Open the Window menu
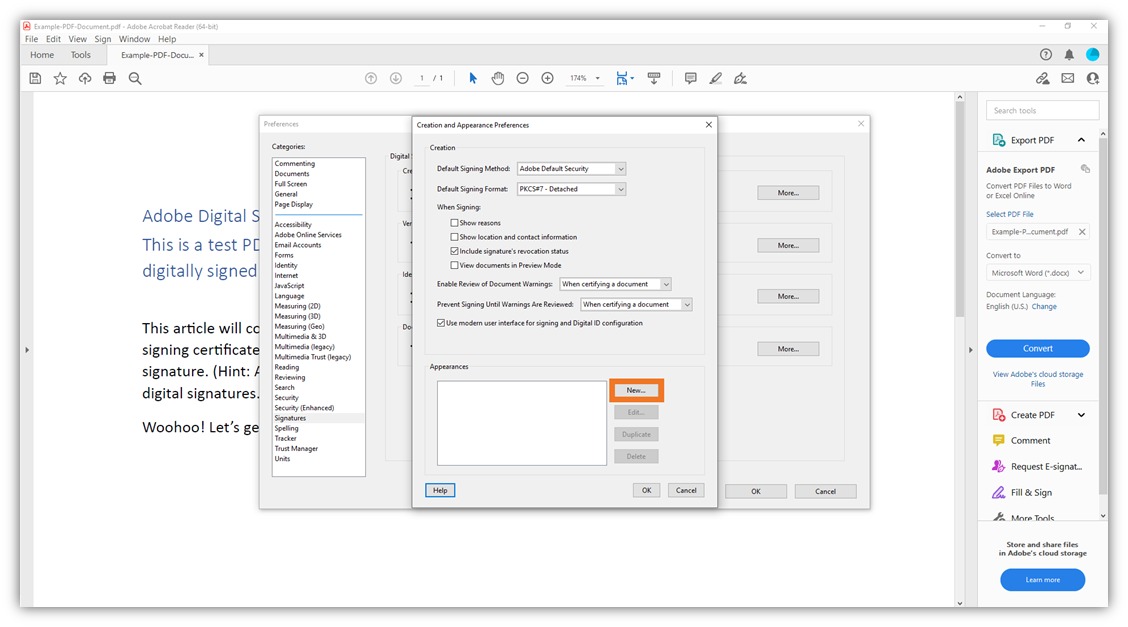The height and width of the screenshot is (627, 1128). tap(135, 39)
